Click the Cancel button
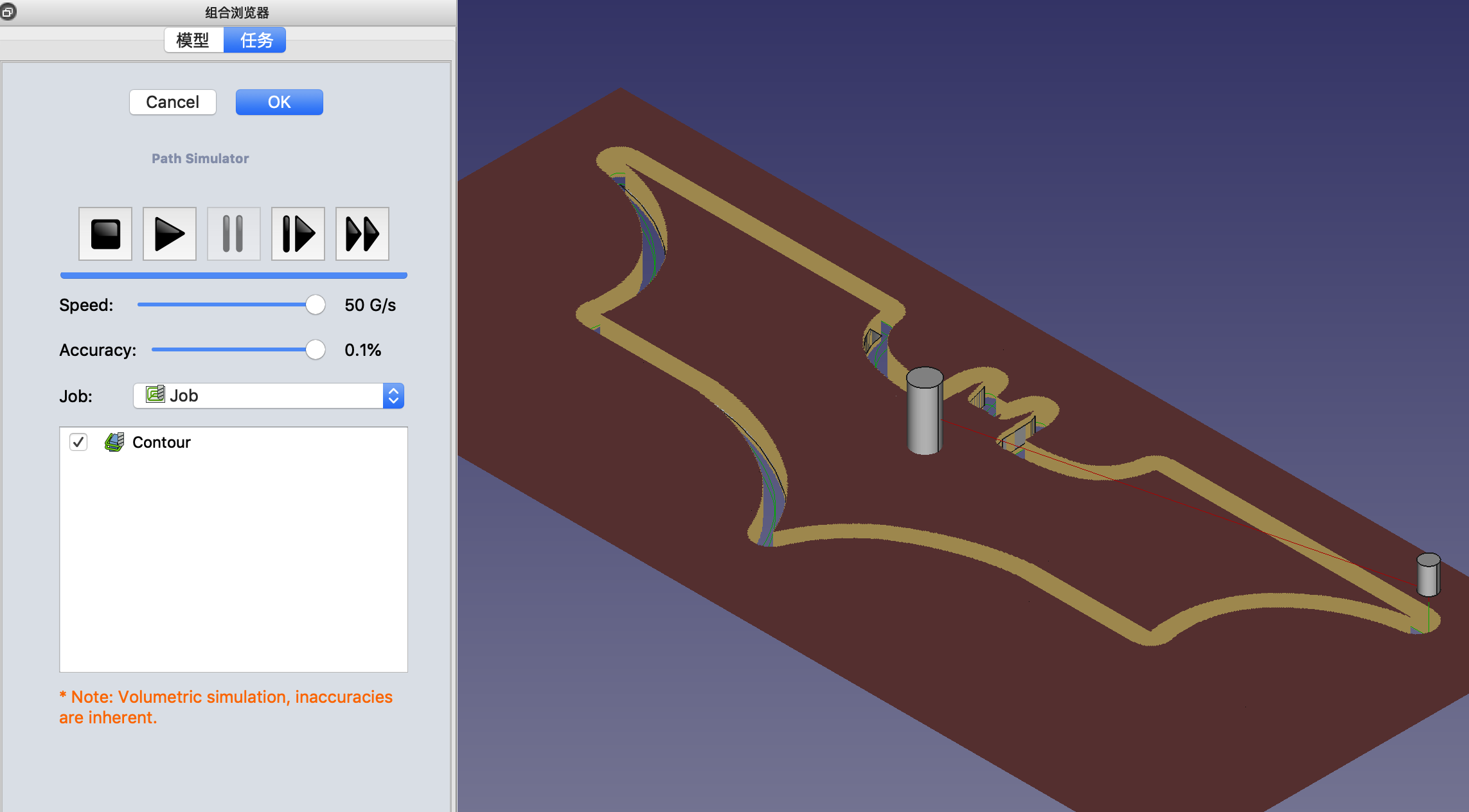This screenshot has height=812, width=1469. [x=172, y=102]
